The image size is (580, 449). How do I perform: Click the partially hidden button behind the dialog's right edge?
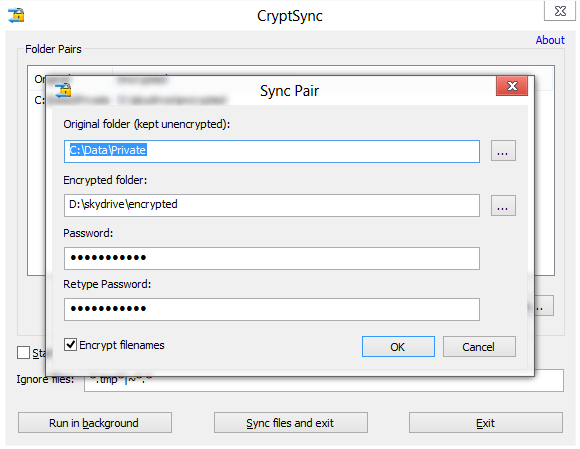coord(544,305)
